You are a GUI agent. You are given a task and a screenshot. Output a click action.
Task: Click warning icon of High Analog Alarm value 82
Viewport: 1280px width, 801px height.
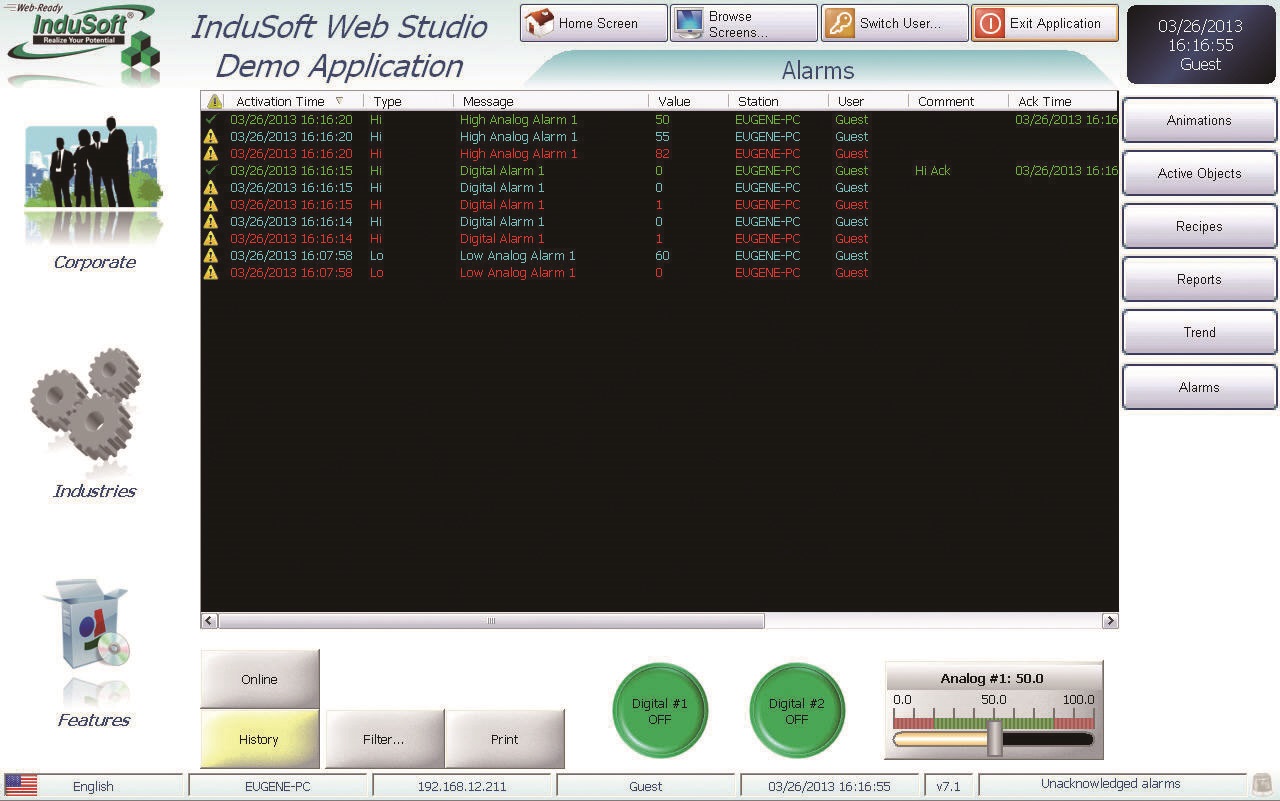[x=211, y=153]
